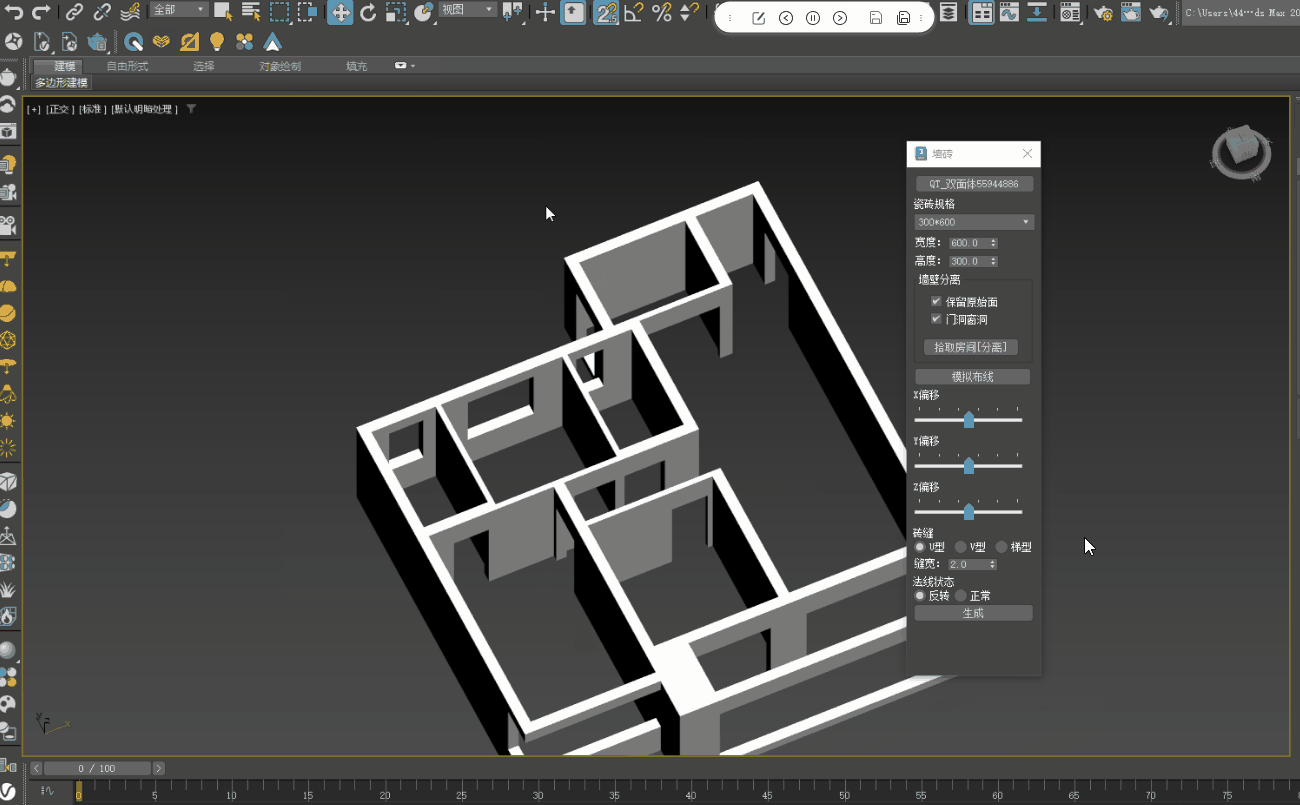Image resolution: width=1300 pixels, height=805 pixels.
Task: Open the Layer Explorer stack icon
Action: (x=947, y=12)
